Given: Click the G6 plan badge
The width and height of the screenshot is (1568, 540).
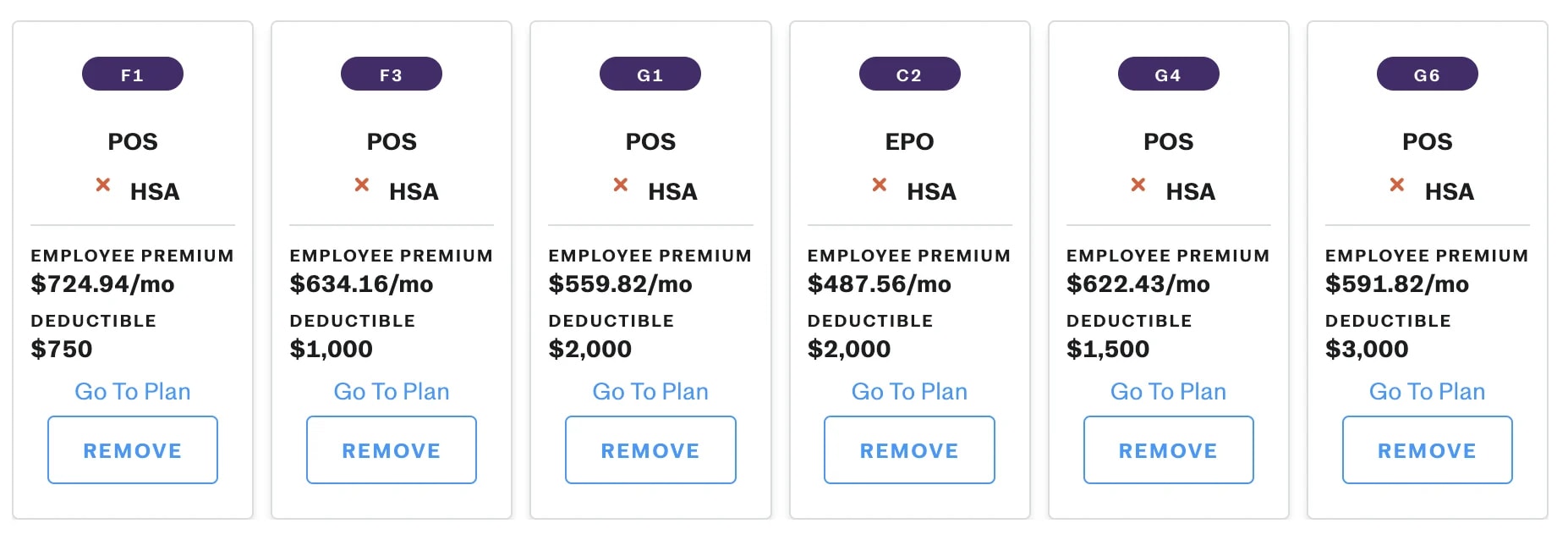Looking at the screenshot, I should pos(1428,74).
